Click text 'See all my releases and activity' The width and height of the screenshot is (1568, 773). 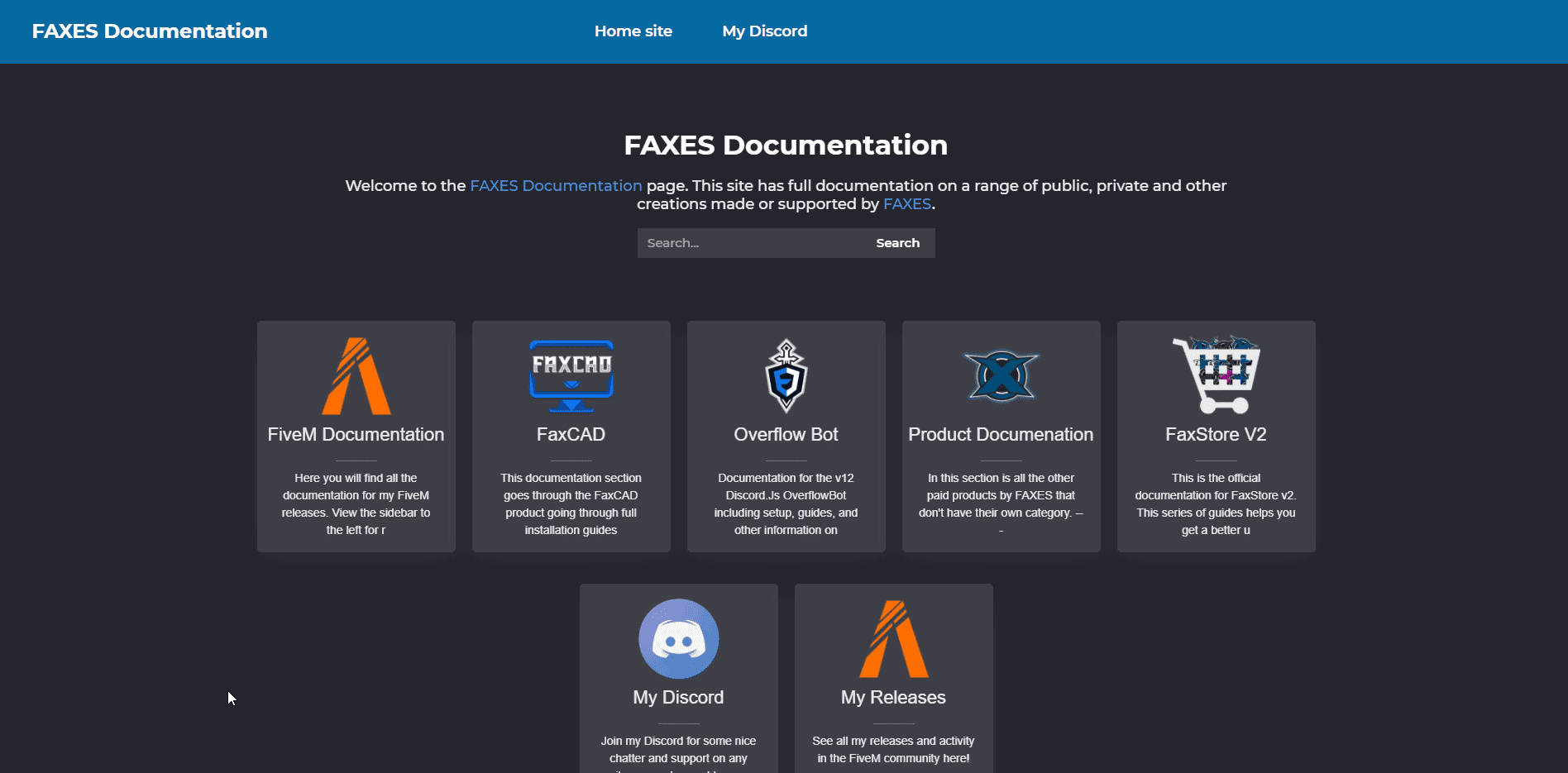click(x=893, y=741)
